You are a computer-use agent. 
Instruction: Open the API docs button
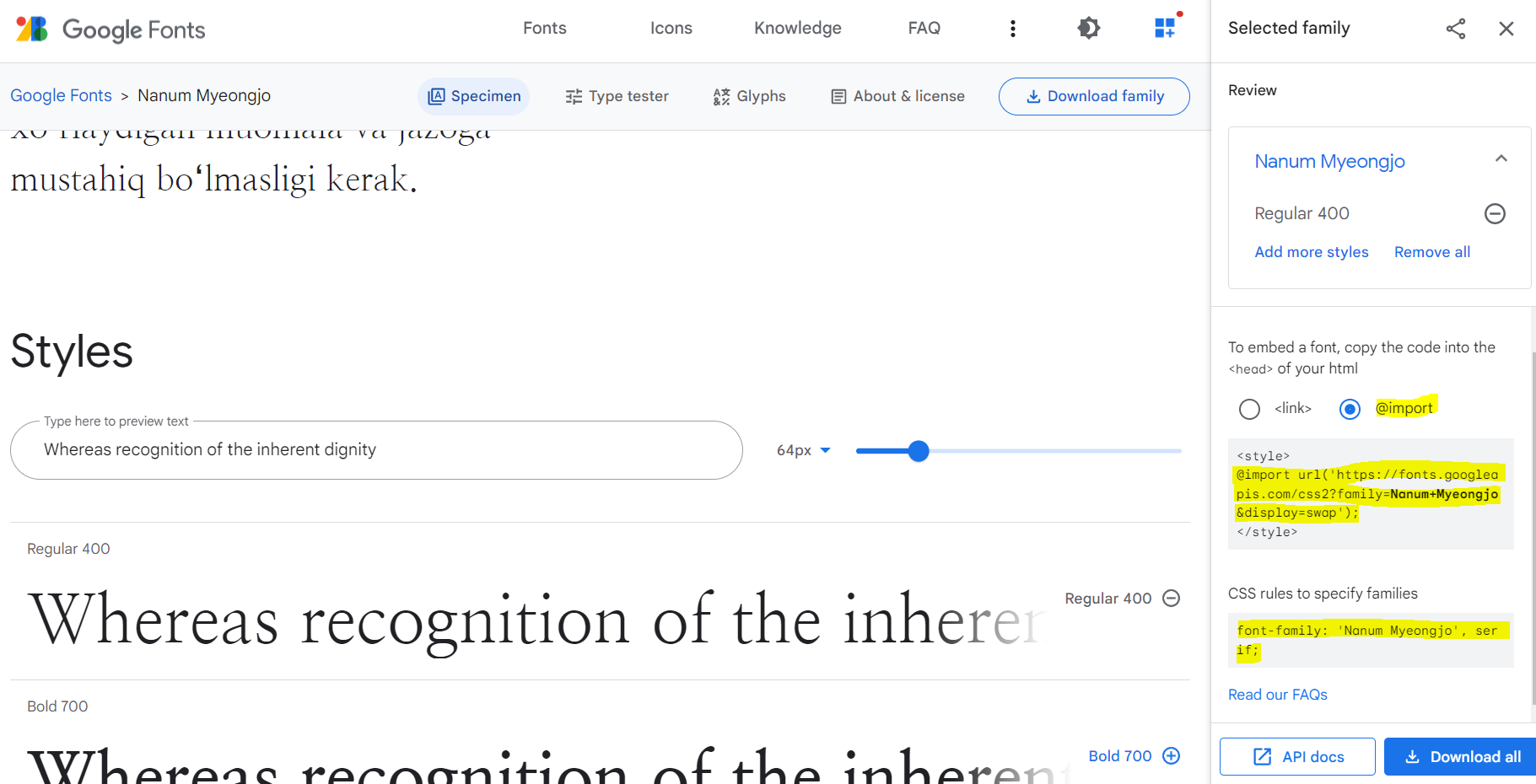[1297, 756]
